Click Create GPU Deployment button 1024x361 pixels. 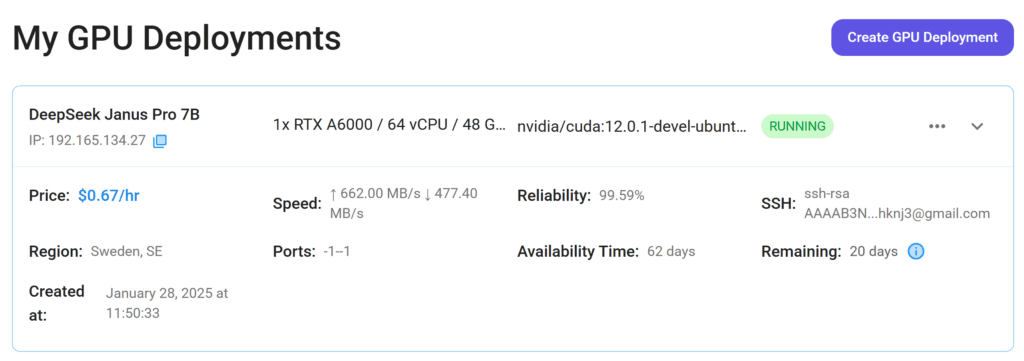coord(922,37)
